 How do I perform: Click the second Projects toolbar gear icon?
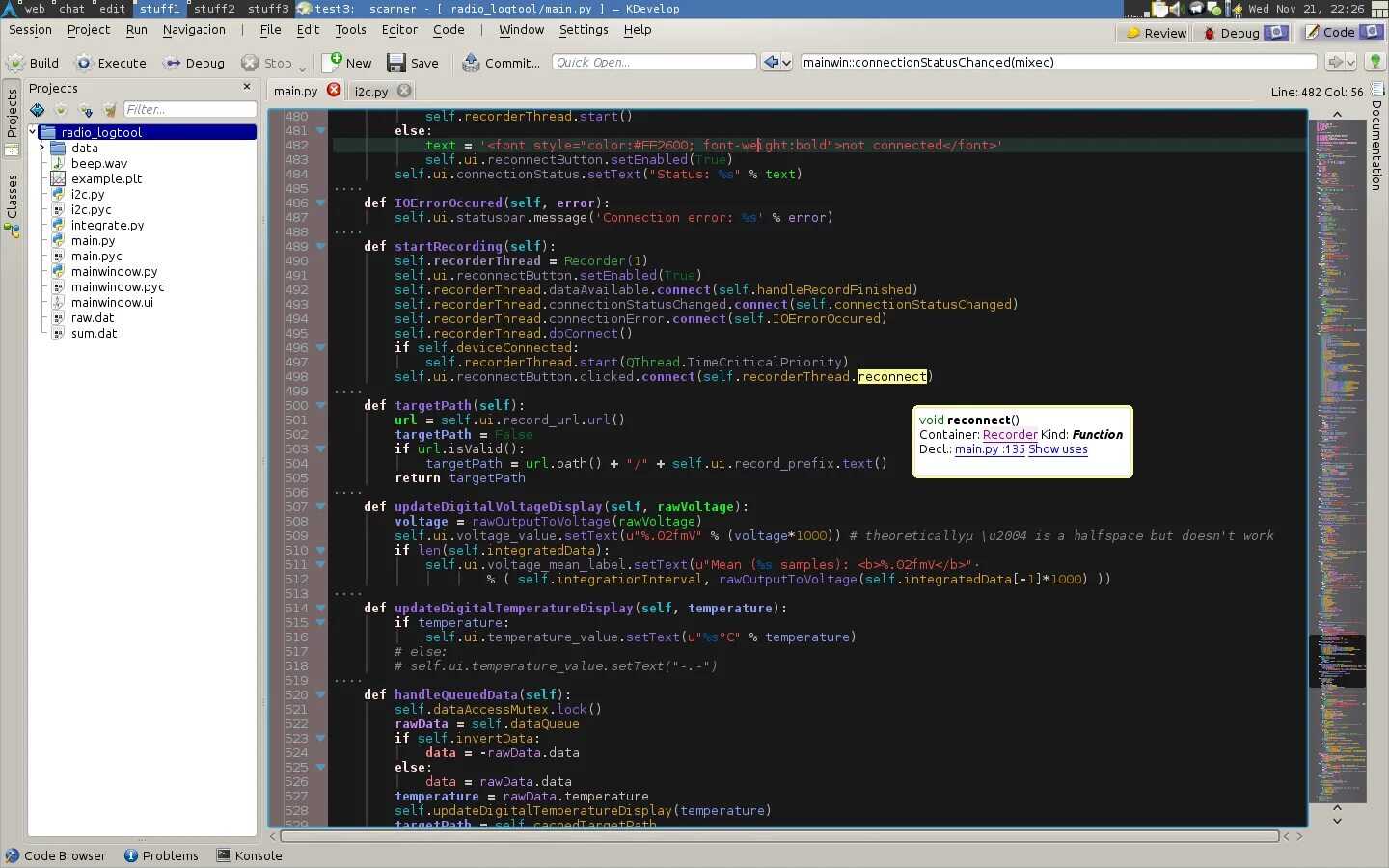pyautogui.click(x=61, y=110)
